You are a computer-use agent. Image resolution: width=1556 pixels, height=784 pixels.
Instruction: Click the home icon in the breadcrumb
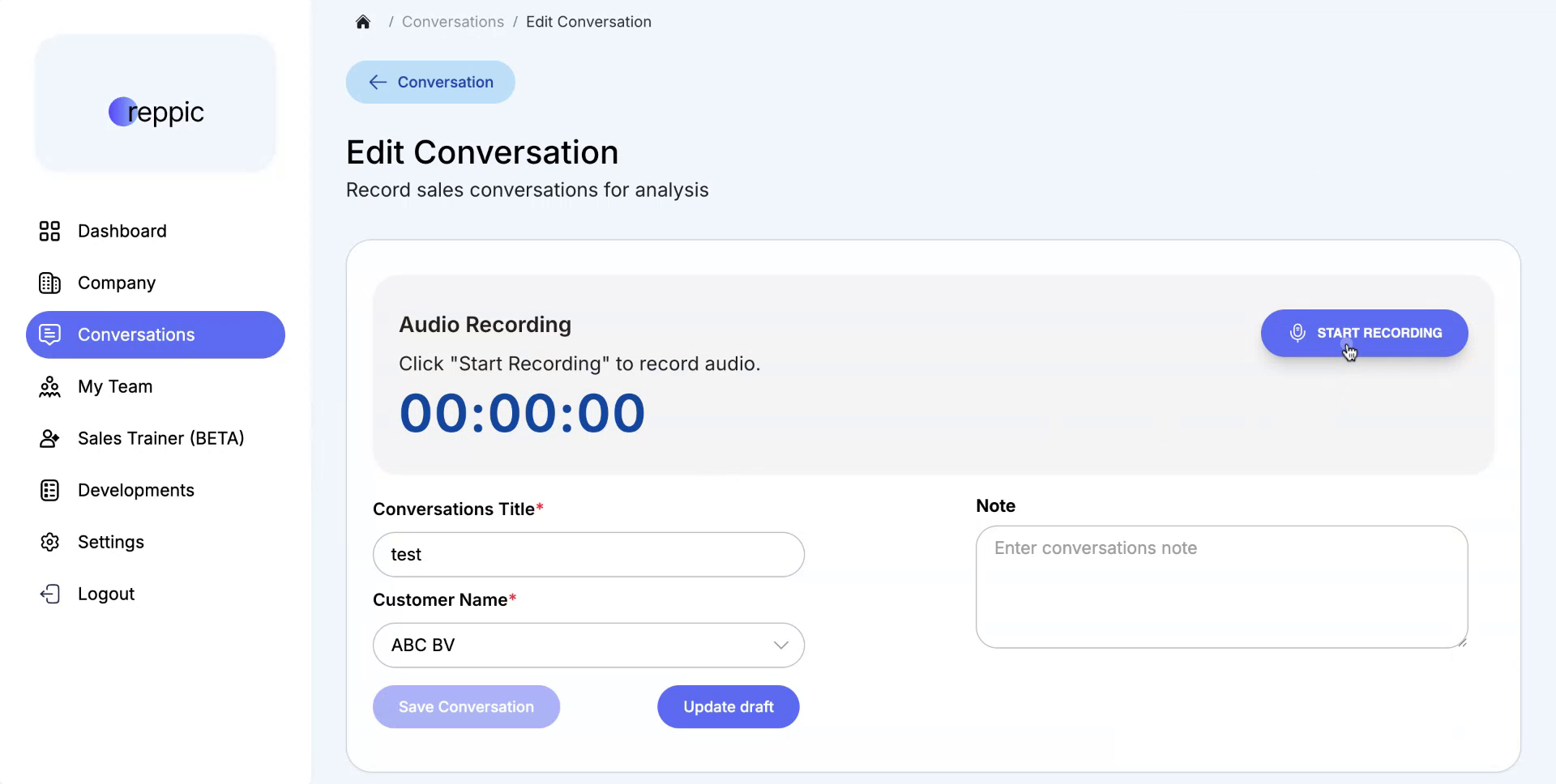362,21
